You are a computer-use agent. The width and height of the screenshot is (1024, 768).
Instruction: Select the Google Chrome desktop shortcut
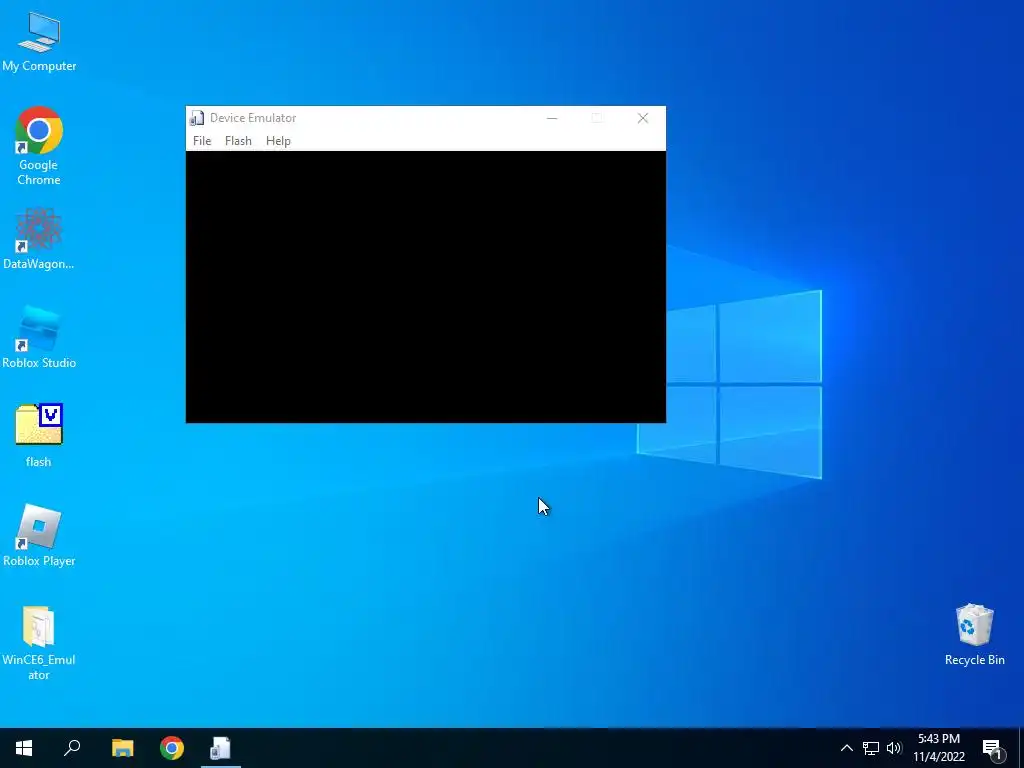pos(39,146)
